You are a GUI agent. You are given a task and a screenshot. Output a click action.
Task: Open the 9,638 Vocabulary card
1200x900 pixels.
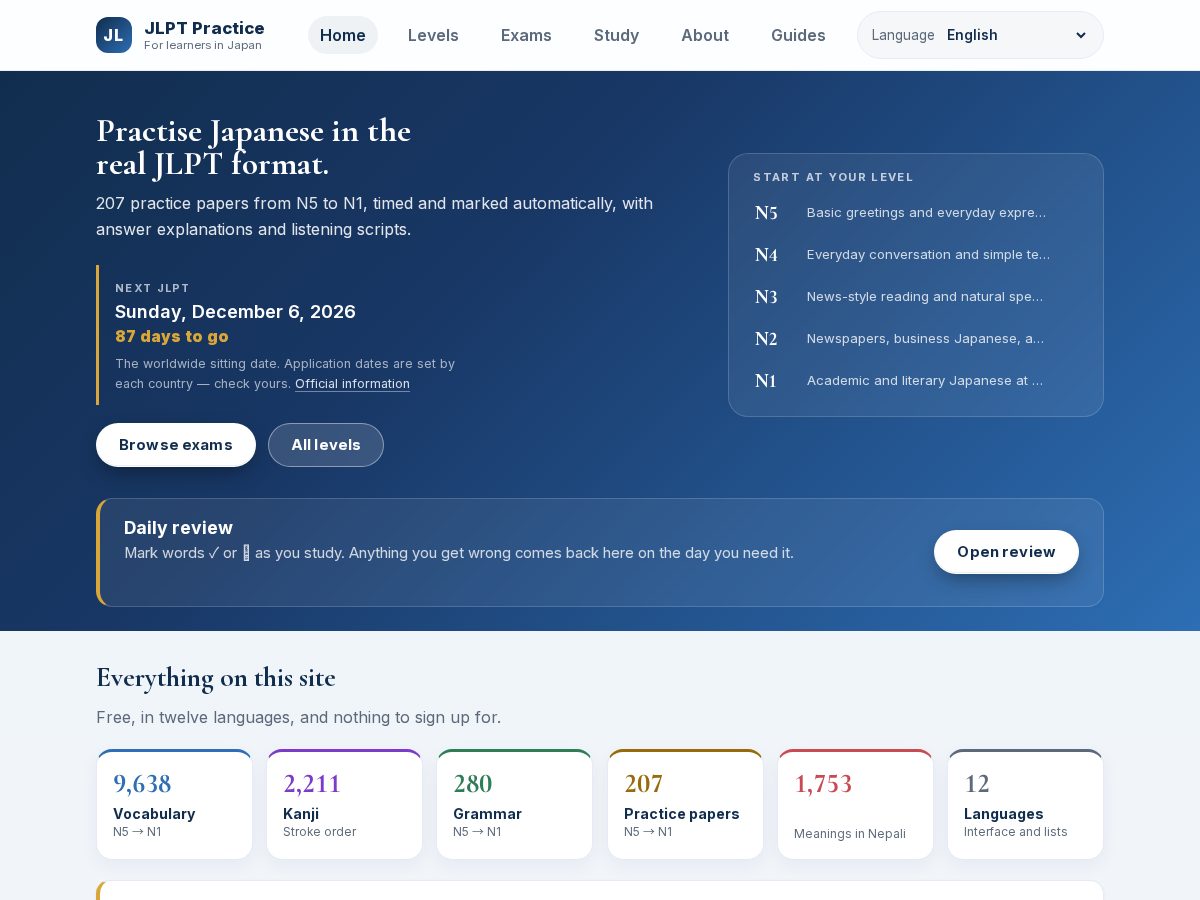coord(174,804)
